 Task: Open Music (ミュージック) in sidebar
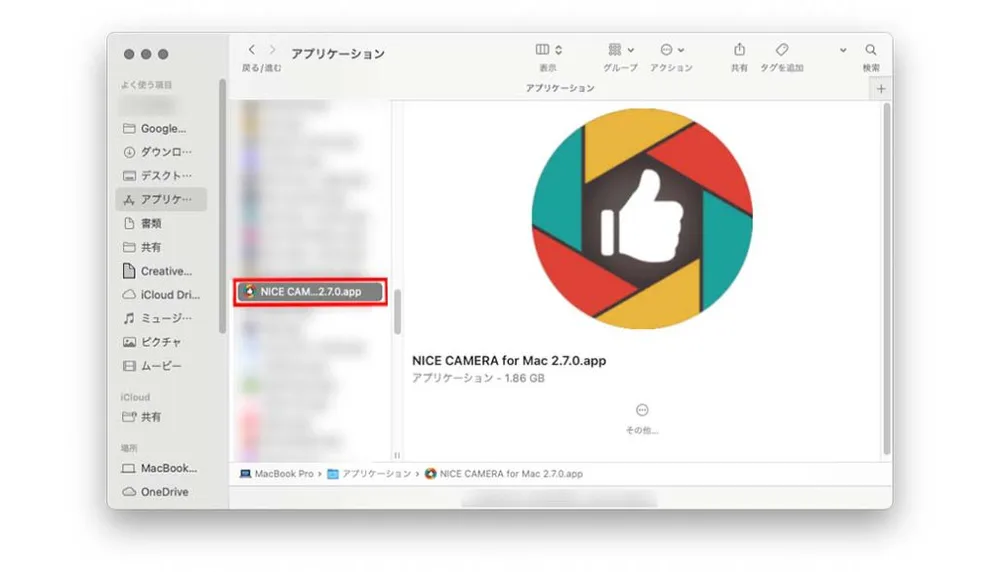(163, 318)
